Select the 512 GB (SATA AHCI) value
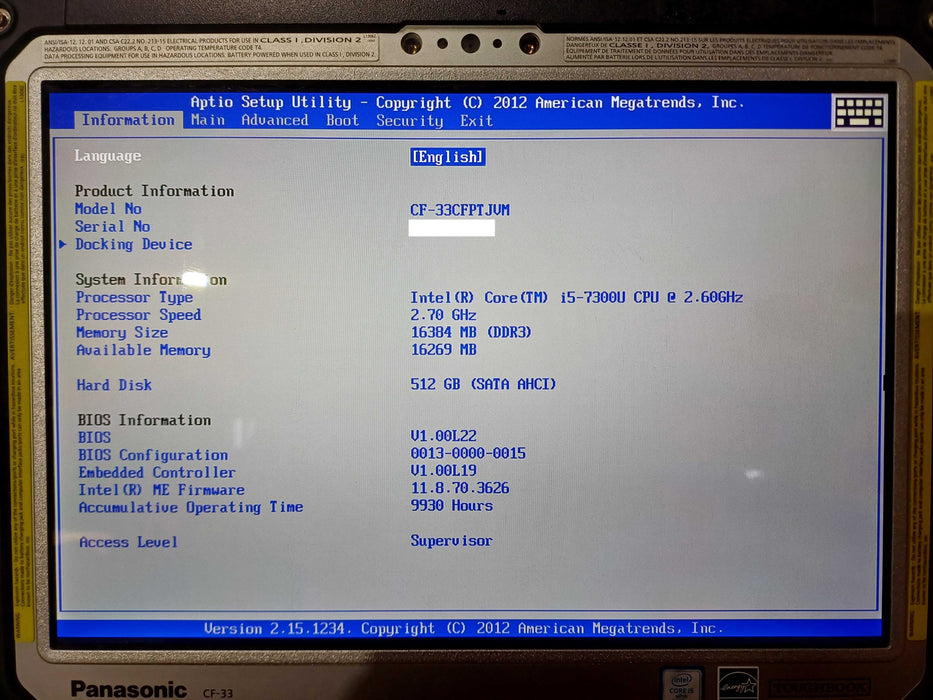The image size is (933, 700). 483,385
